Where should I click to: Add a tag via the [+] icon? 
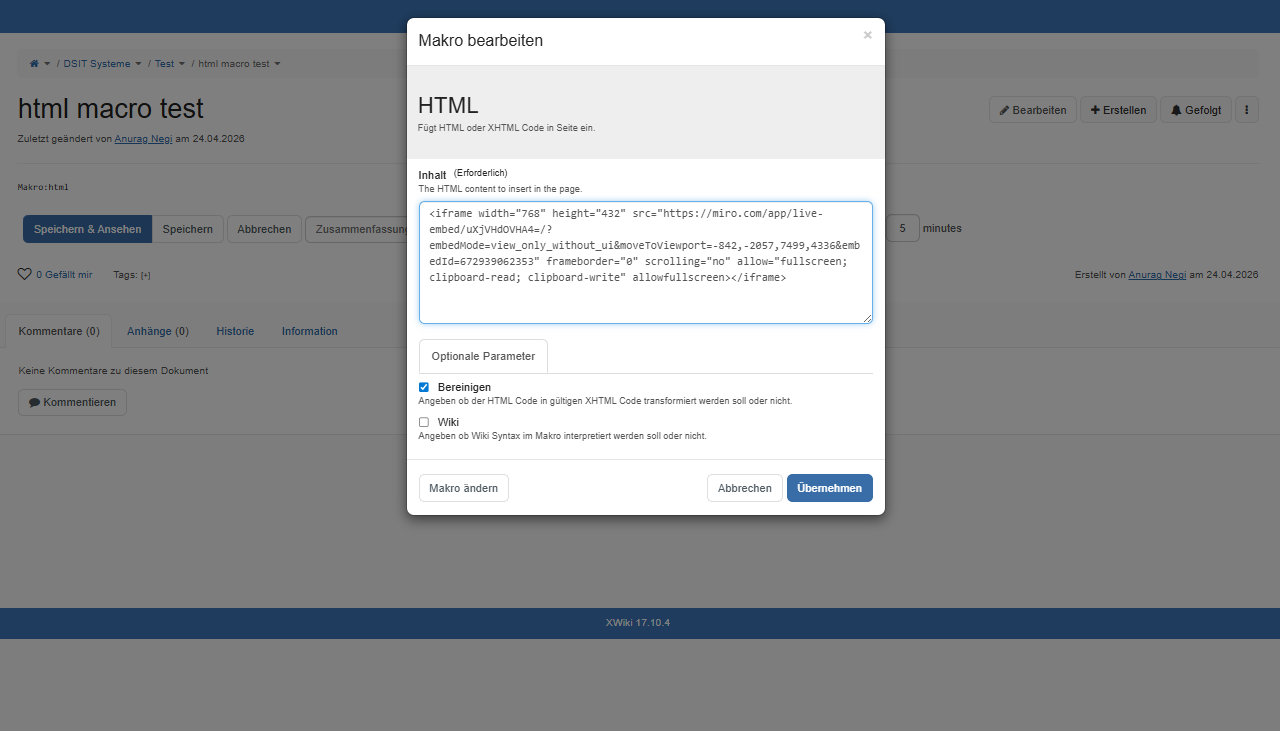(145, 275)
